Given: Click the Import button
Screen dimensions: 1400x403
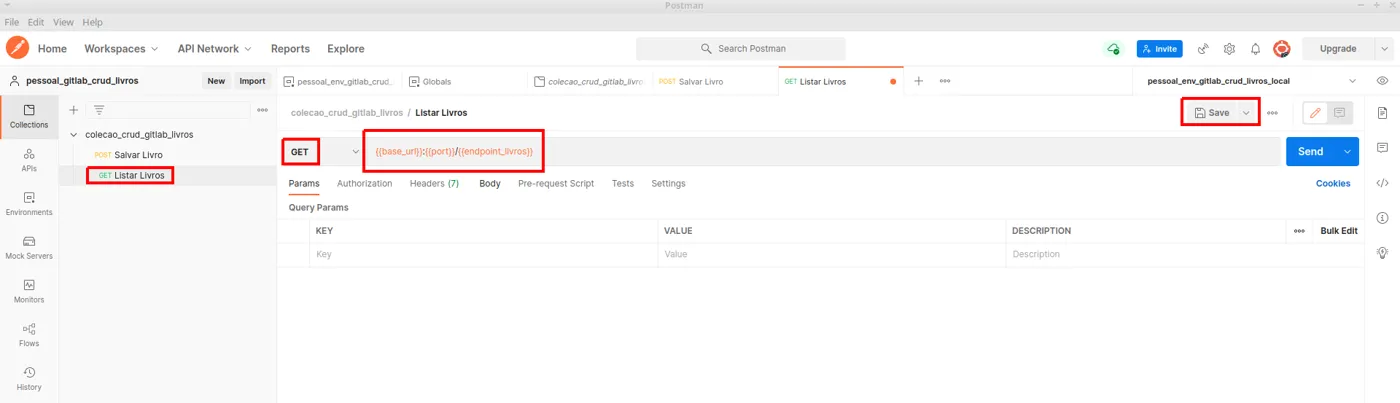Looking at the screenshot, I should tap(252, 81).
